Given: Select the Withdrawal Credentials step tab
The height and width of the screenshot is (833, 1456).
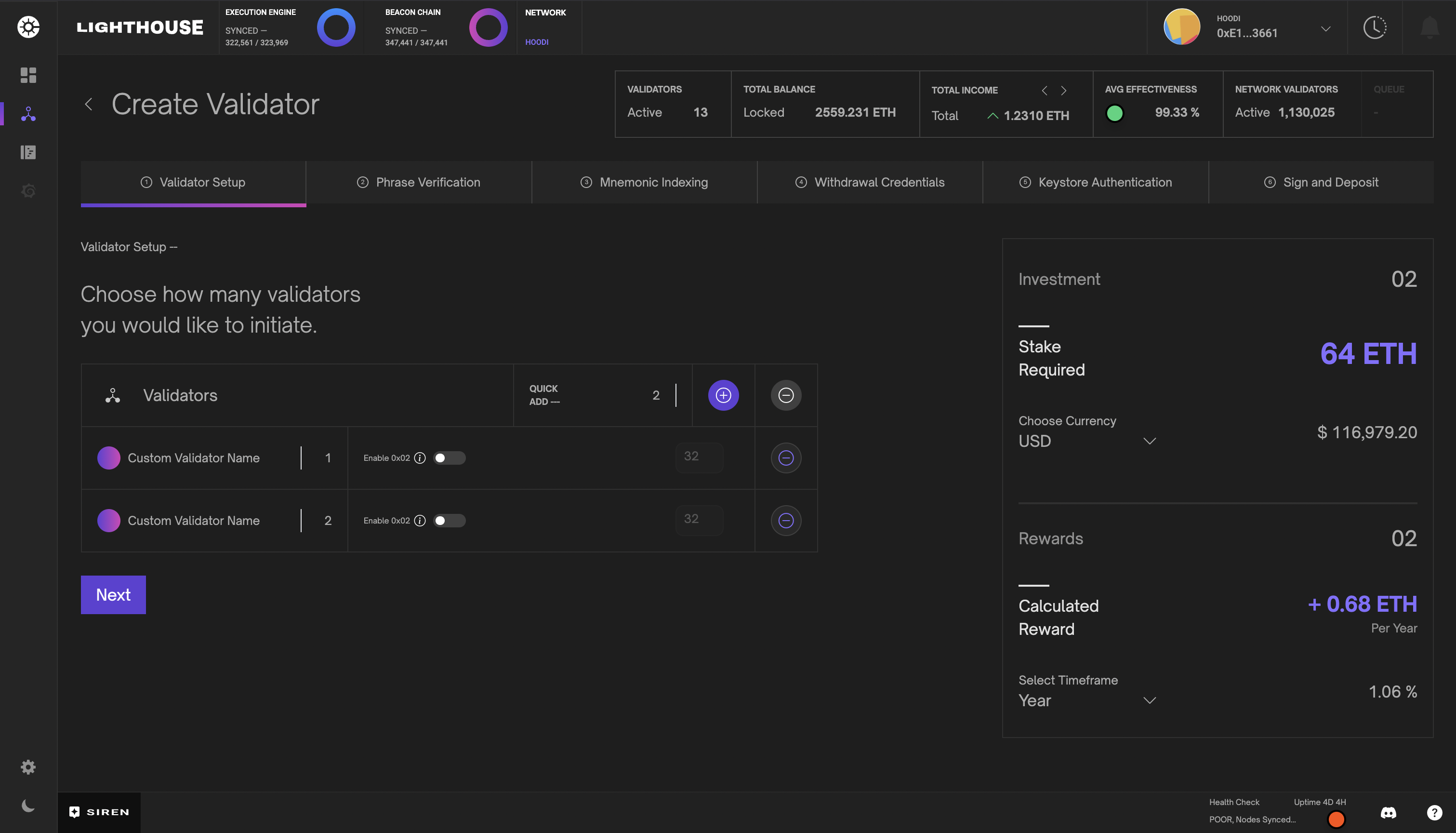Looking at the screenshot, I should click(x=870, y=183).
